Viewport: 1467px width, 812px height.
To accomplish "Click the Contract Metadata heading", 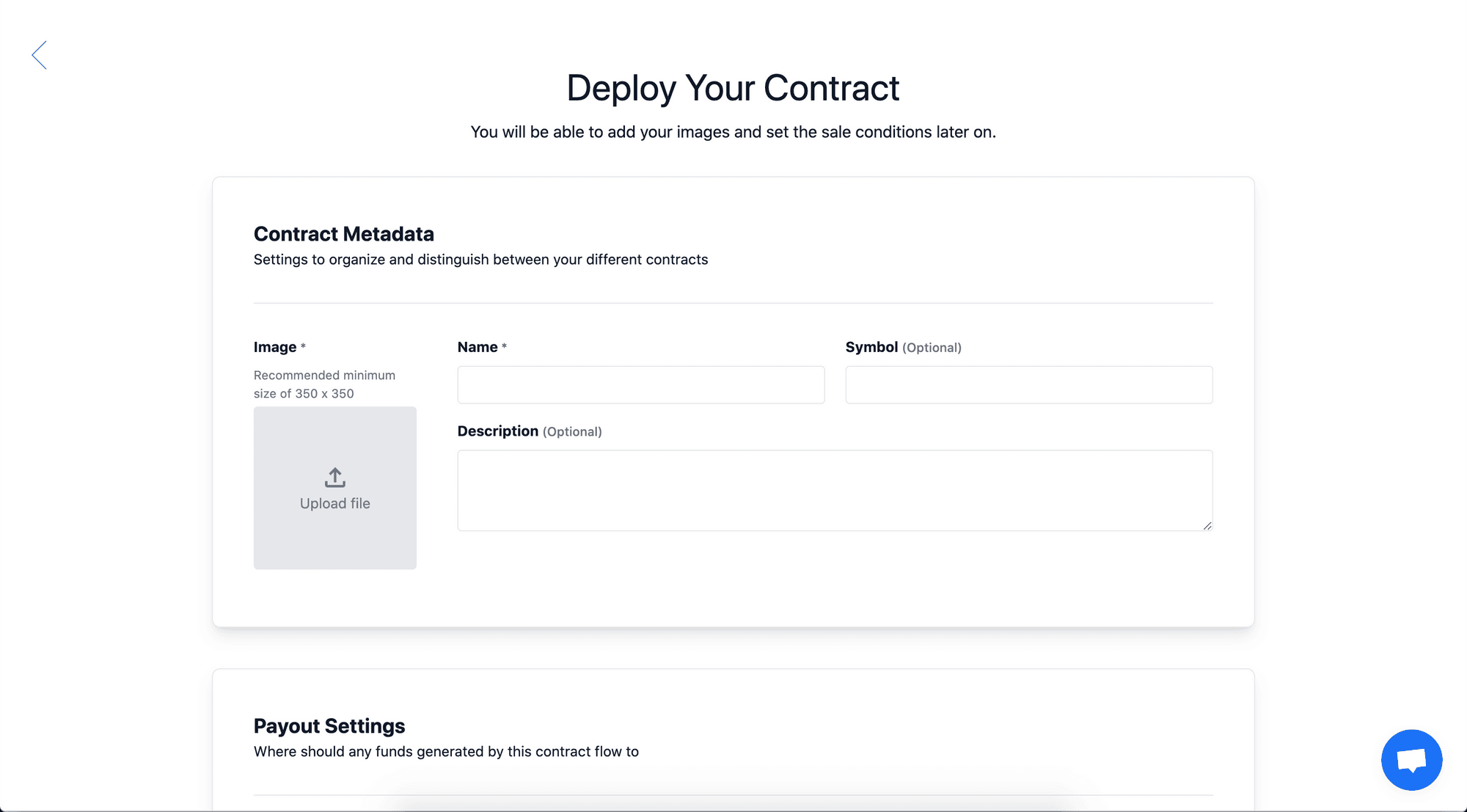I will click(x=343, y=233).
